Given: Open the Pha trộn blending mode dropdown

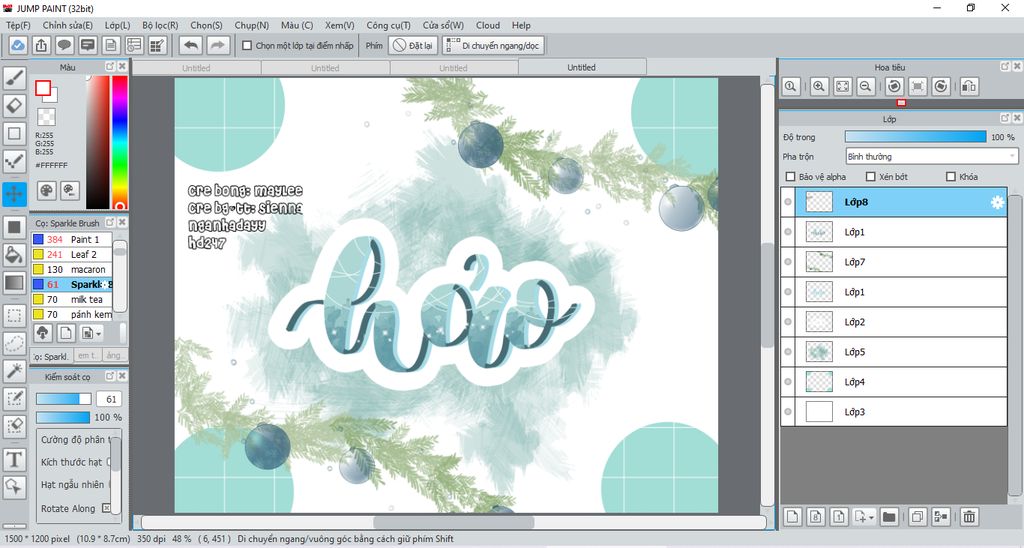Looking at the screenshot, I should [x=931, y=156].
